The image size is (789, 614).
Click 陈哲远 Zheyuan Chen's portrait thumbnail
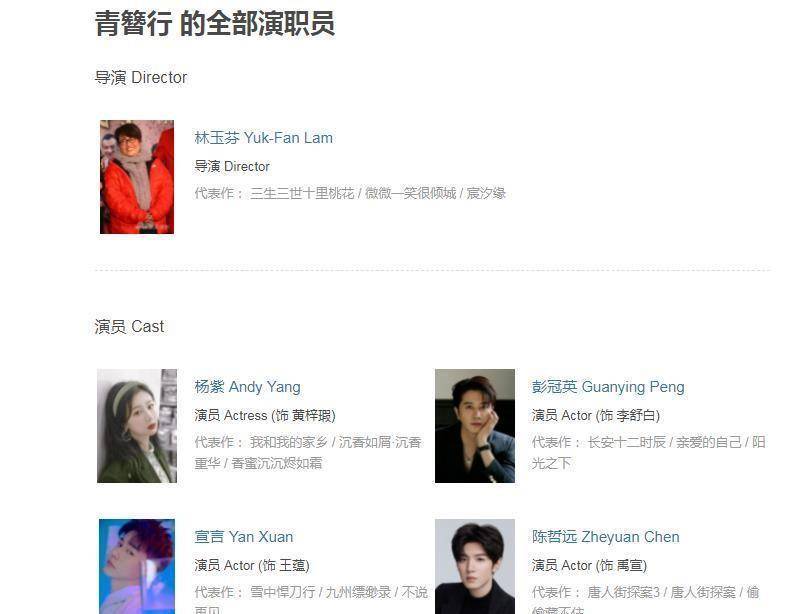pos(475,567)
